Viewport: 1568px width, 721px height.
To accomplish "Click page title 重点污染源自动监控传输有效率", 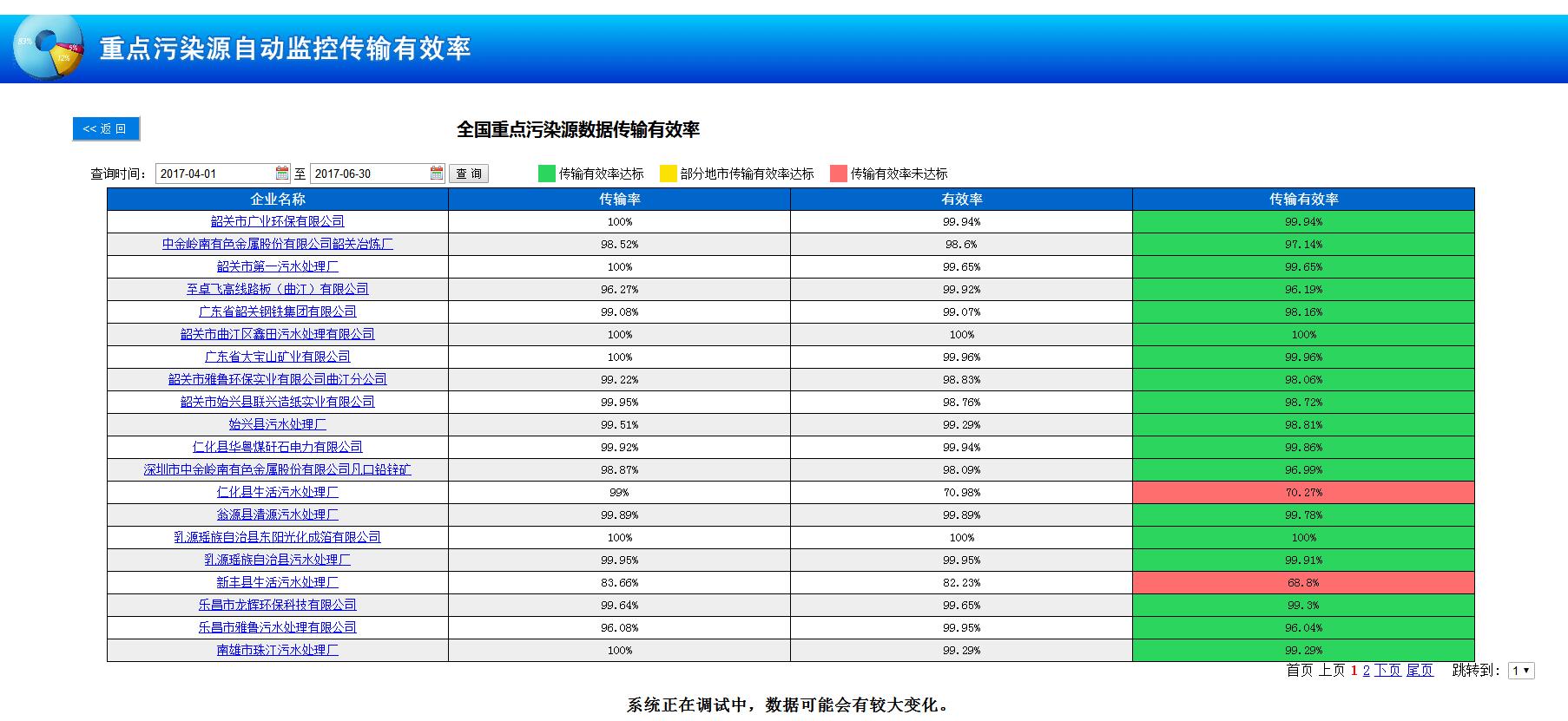I will point(286,48).
